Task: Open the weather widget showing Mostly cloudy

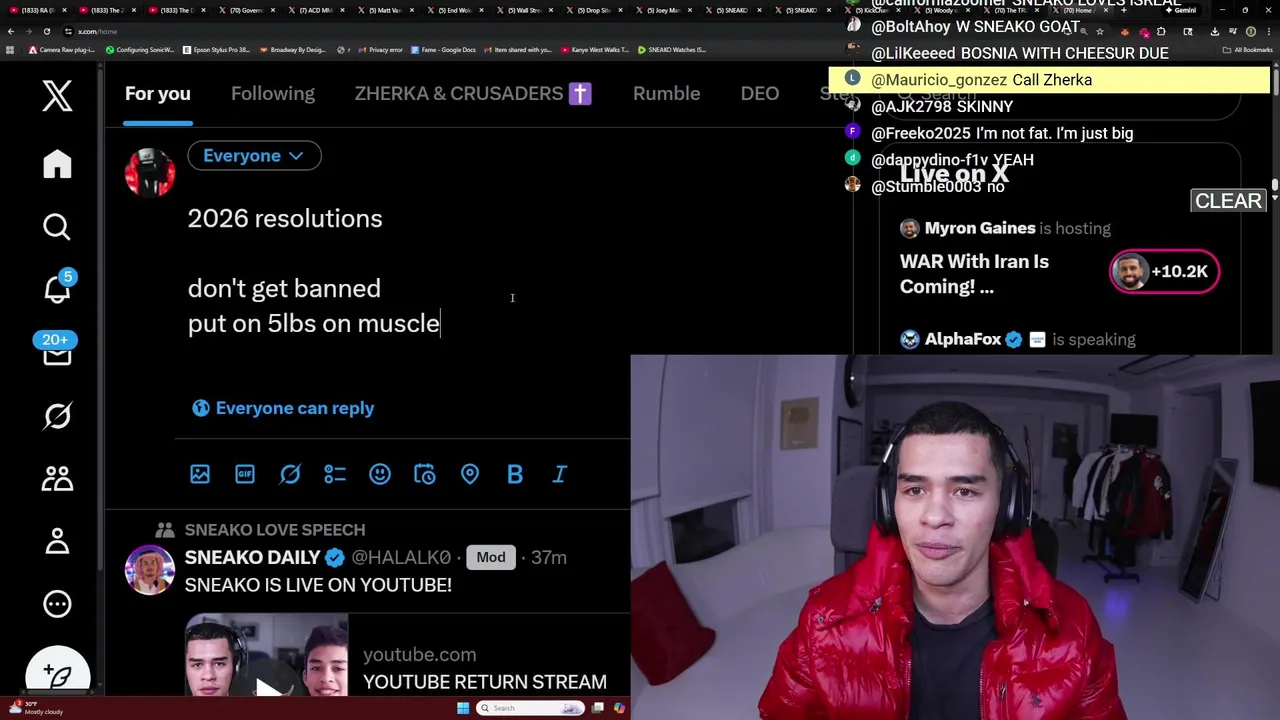Action: (35, 708)
